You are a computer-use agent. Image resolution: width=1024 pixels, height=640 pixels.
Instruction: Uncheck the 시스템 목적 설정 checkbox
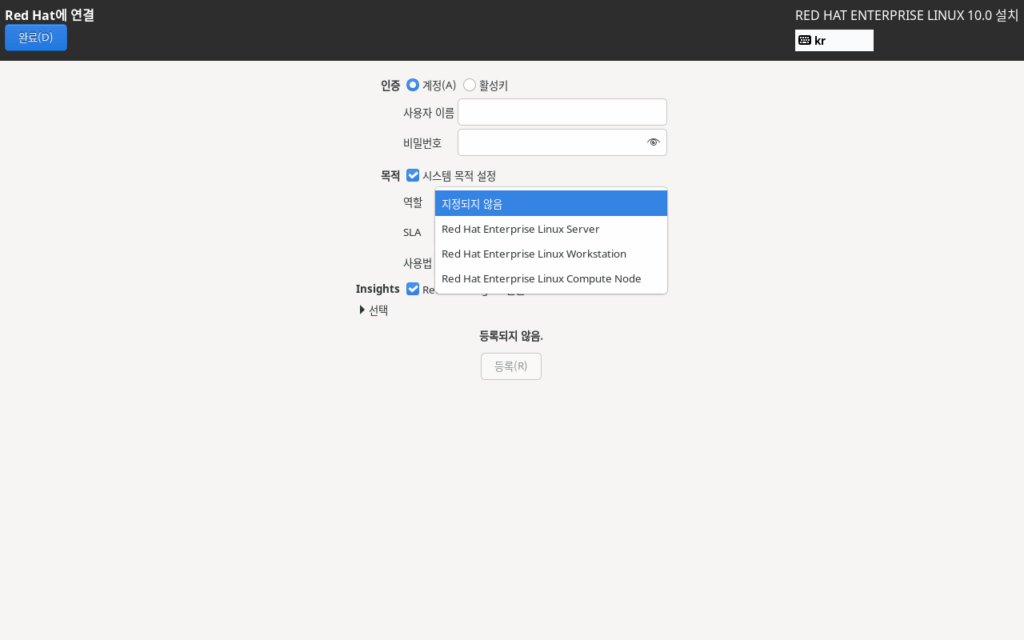tap(413, 176)
